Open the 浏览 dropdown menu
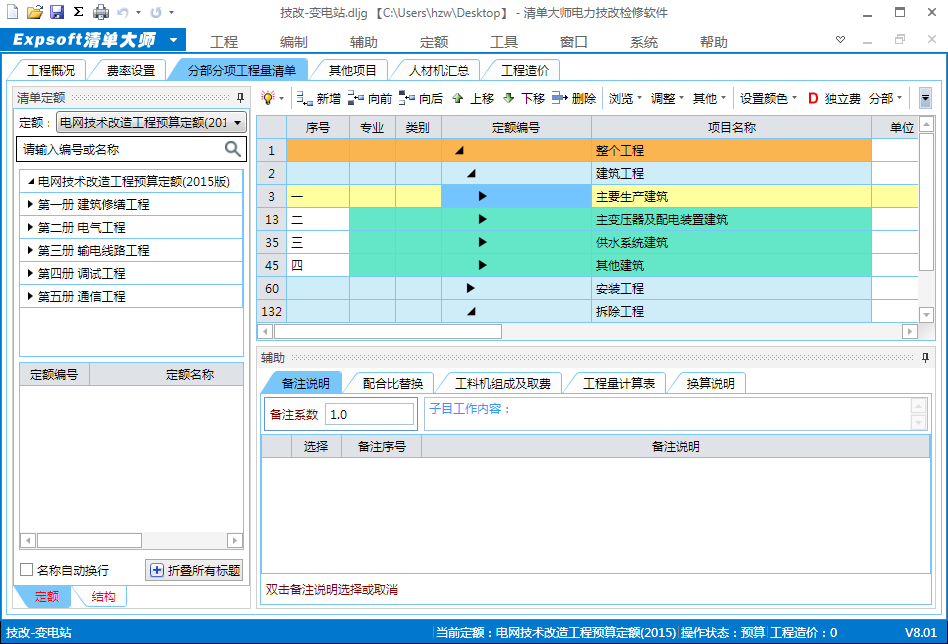Screen dimensions: 948x644 pyautogui.click(x=625, y=99)
